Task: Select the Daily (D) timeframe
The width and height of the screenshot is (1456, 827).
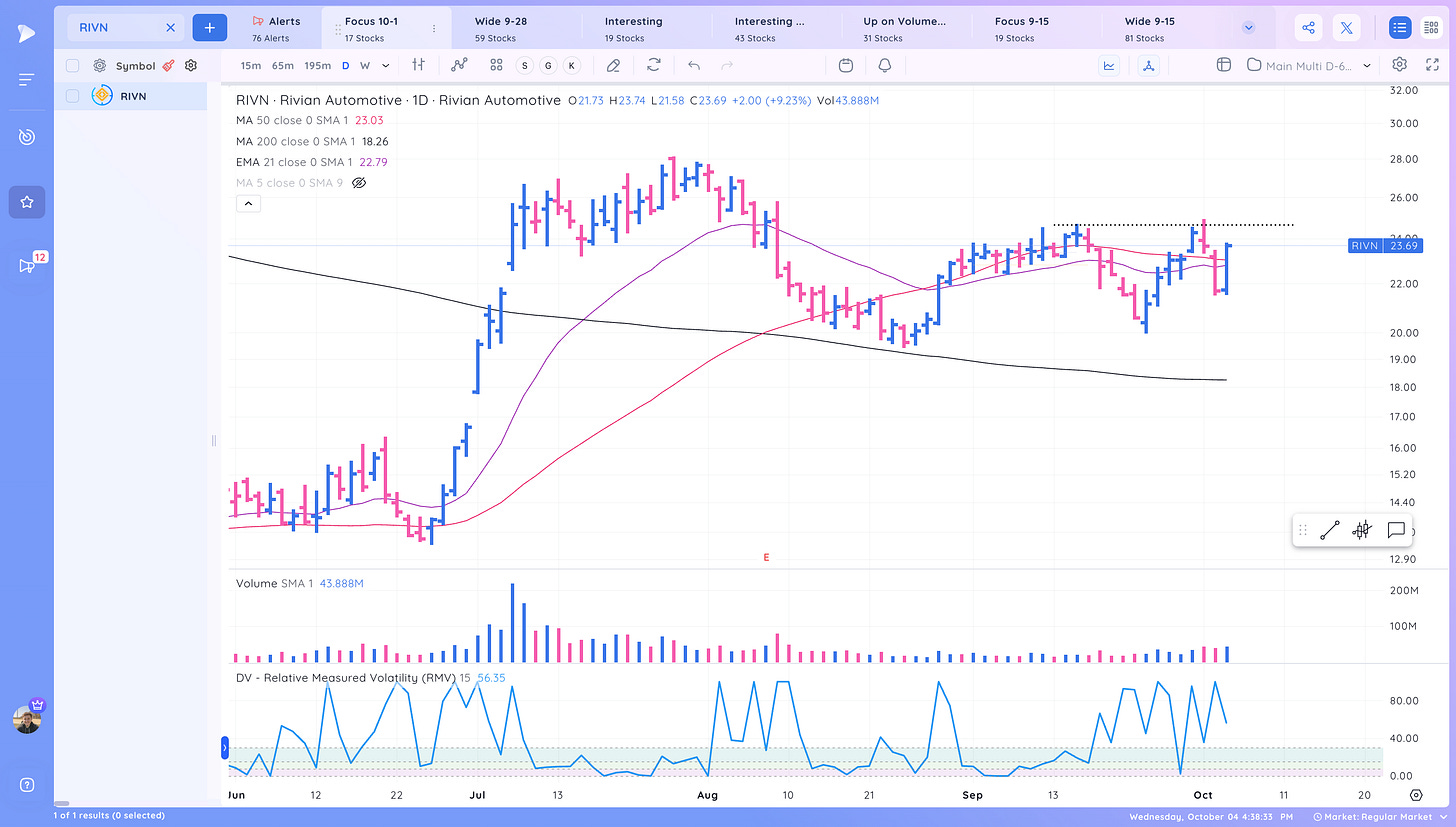Action: [346, 65]
